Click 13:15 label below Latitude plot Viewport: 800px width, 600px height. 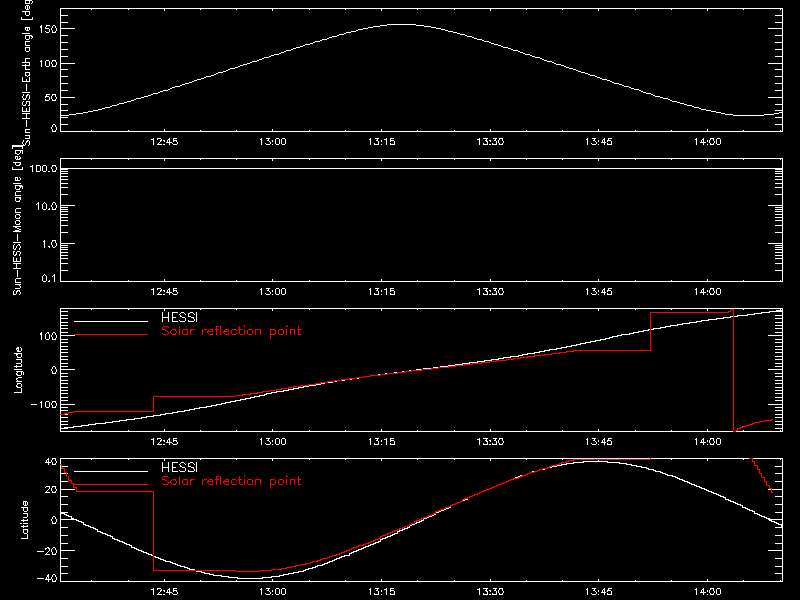pyautogui.click(x=382, y=592)
